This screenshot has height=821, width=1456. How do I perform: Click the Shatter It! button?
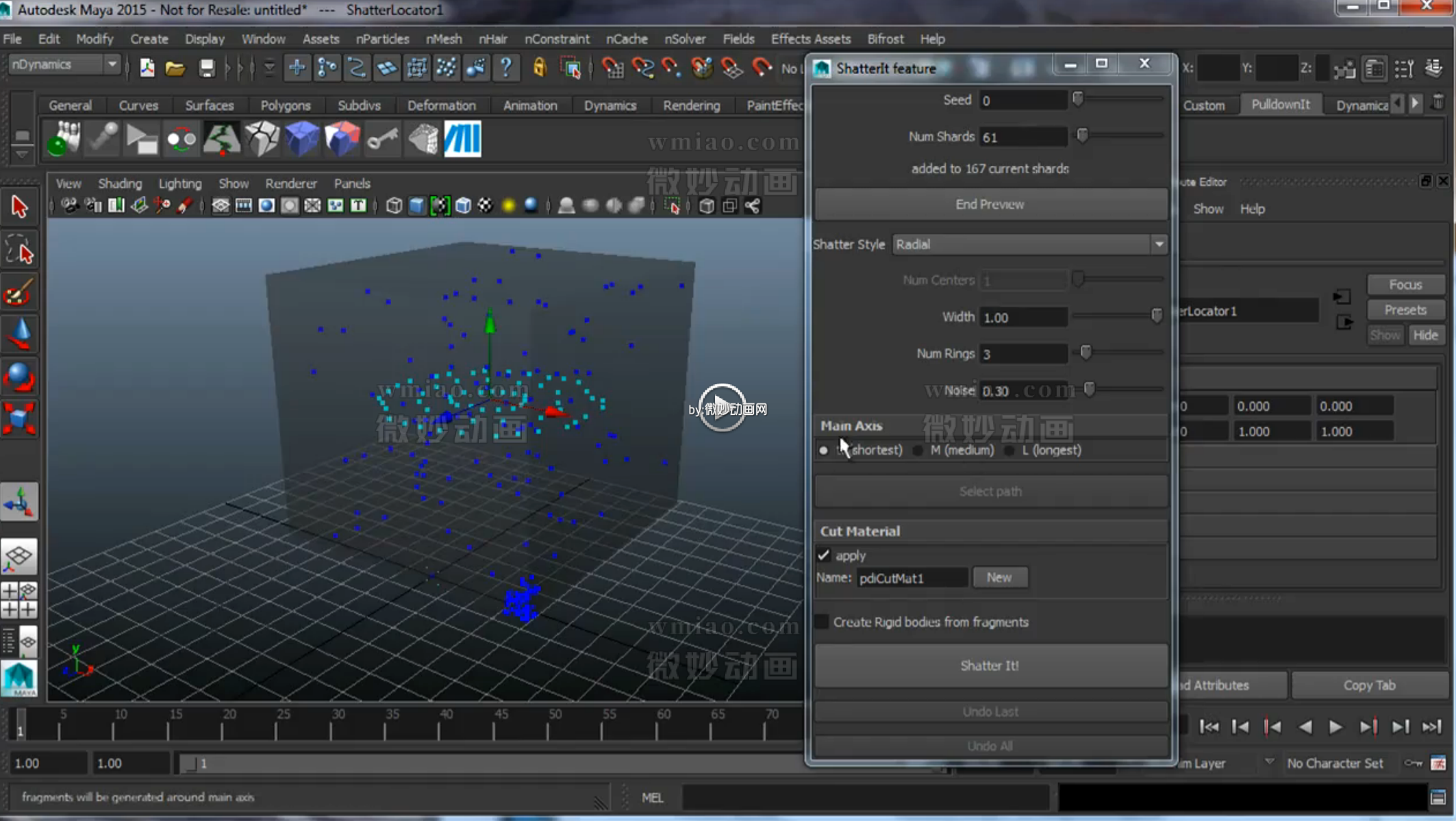pos(990,665)
